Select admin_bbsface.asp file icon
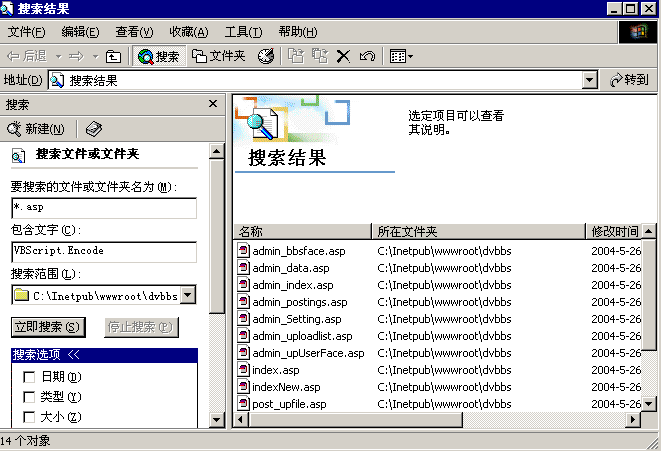Screen dimensions: 661x451 pyautogui.click(x=243, y=250)
